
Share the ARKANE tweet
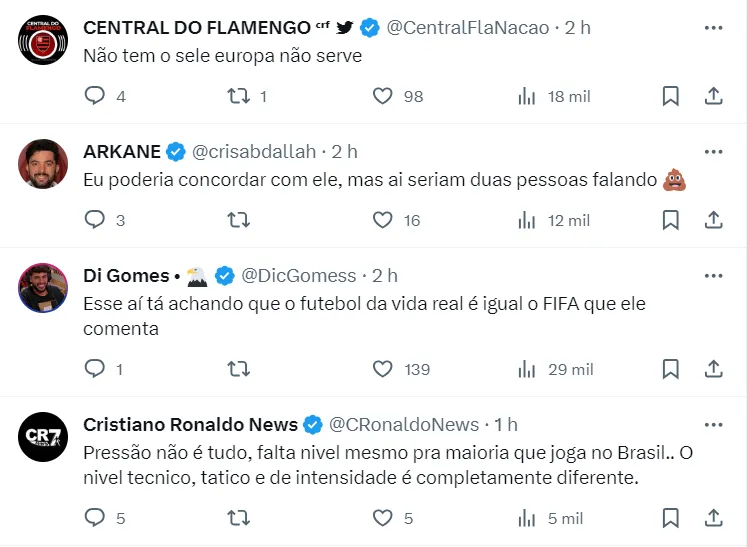coord(714,220)
